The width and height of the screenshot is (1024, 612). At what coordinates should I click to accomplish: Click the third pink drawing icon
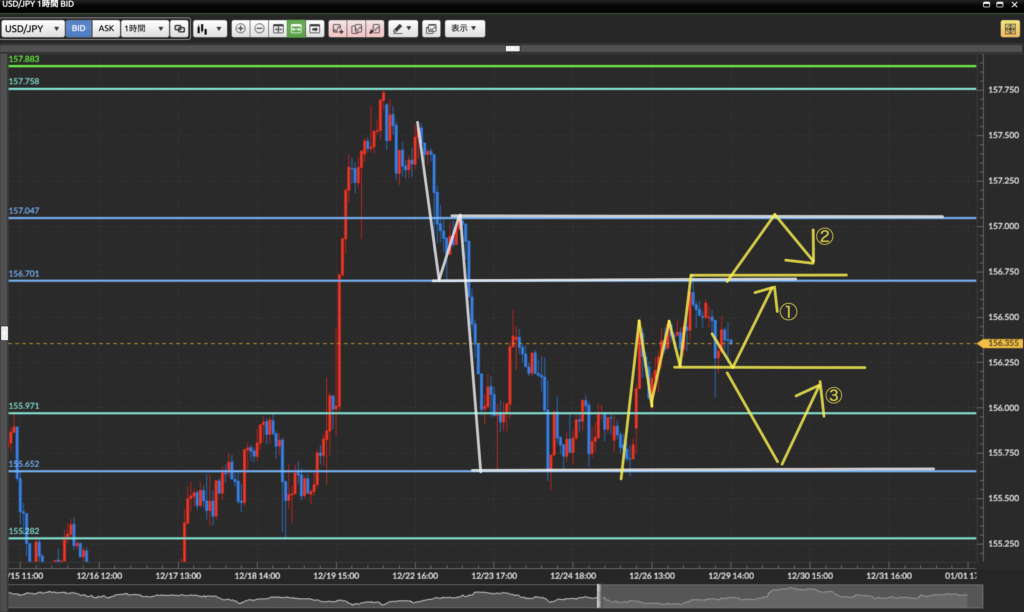click(374, 29)
